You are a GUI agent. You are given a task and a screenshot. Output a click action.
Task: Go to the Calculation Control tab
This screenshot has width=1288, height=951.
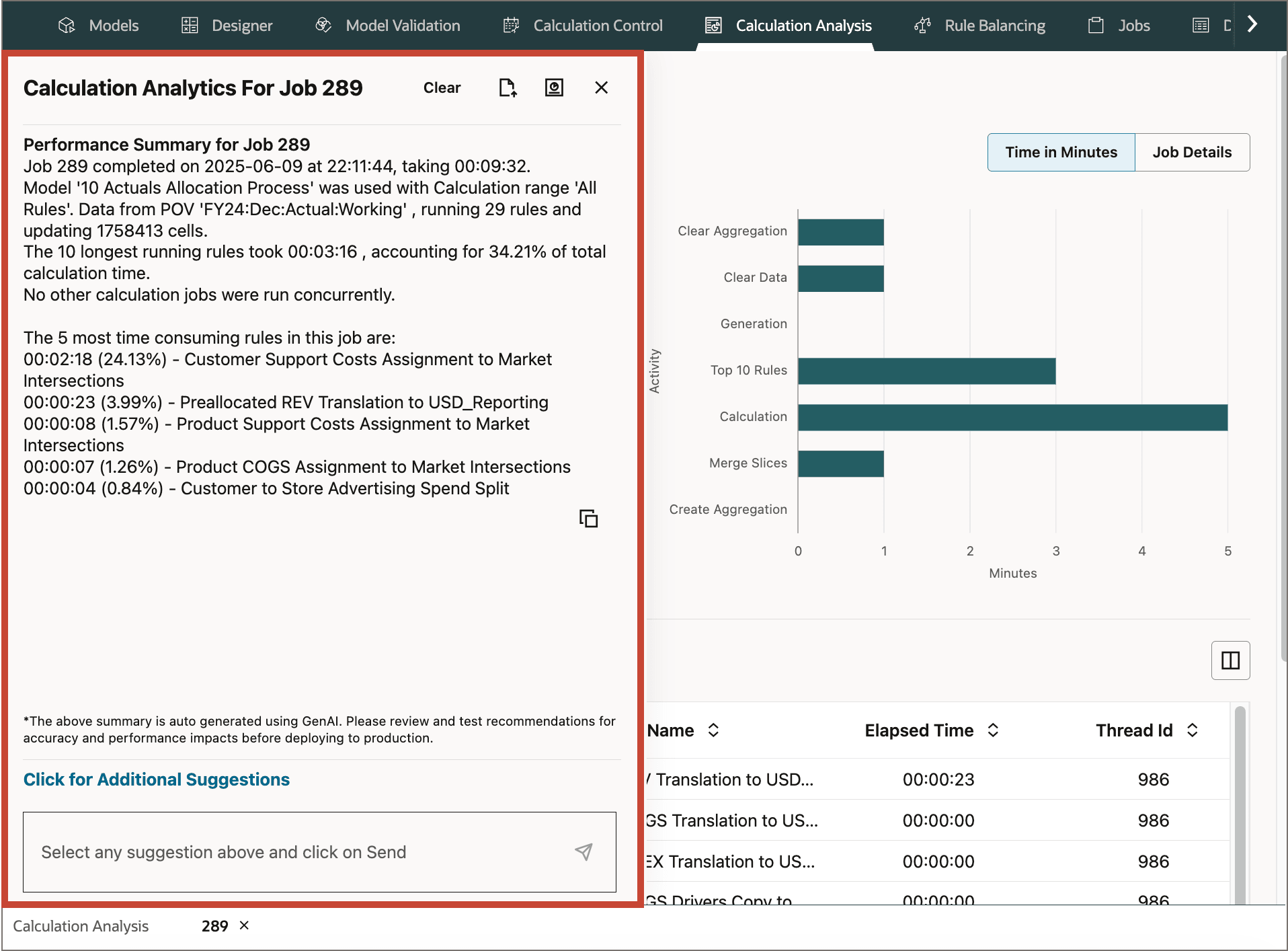[583, 26]
